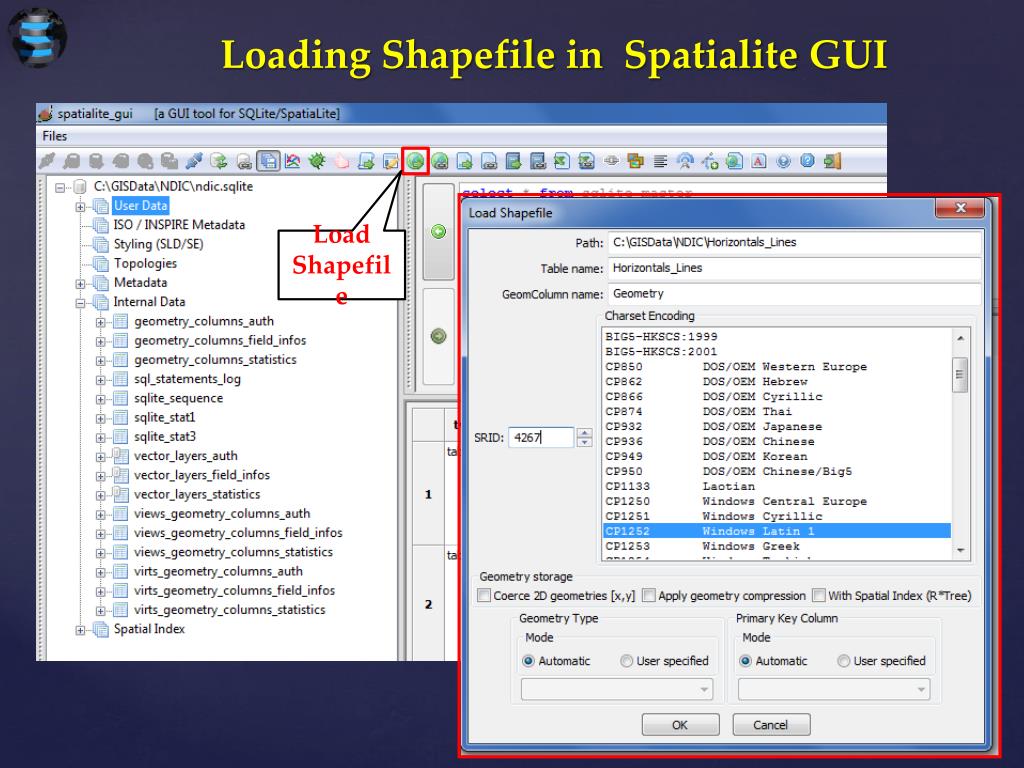Close the Load Shapefile dialog
Image resolution: width=1024 pixels, height=768 pixels.
coord(960,208)
